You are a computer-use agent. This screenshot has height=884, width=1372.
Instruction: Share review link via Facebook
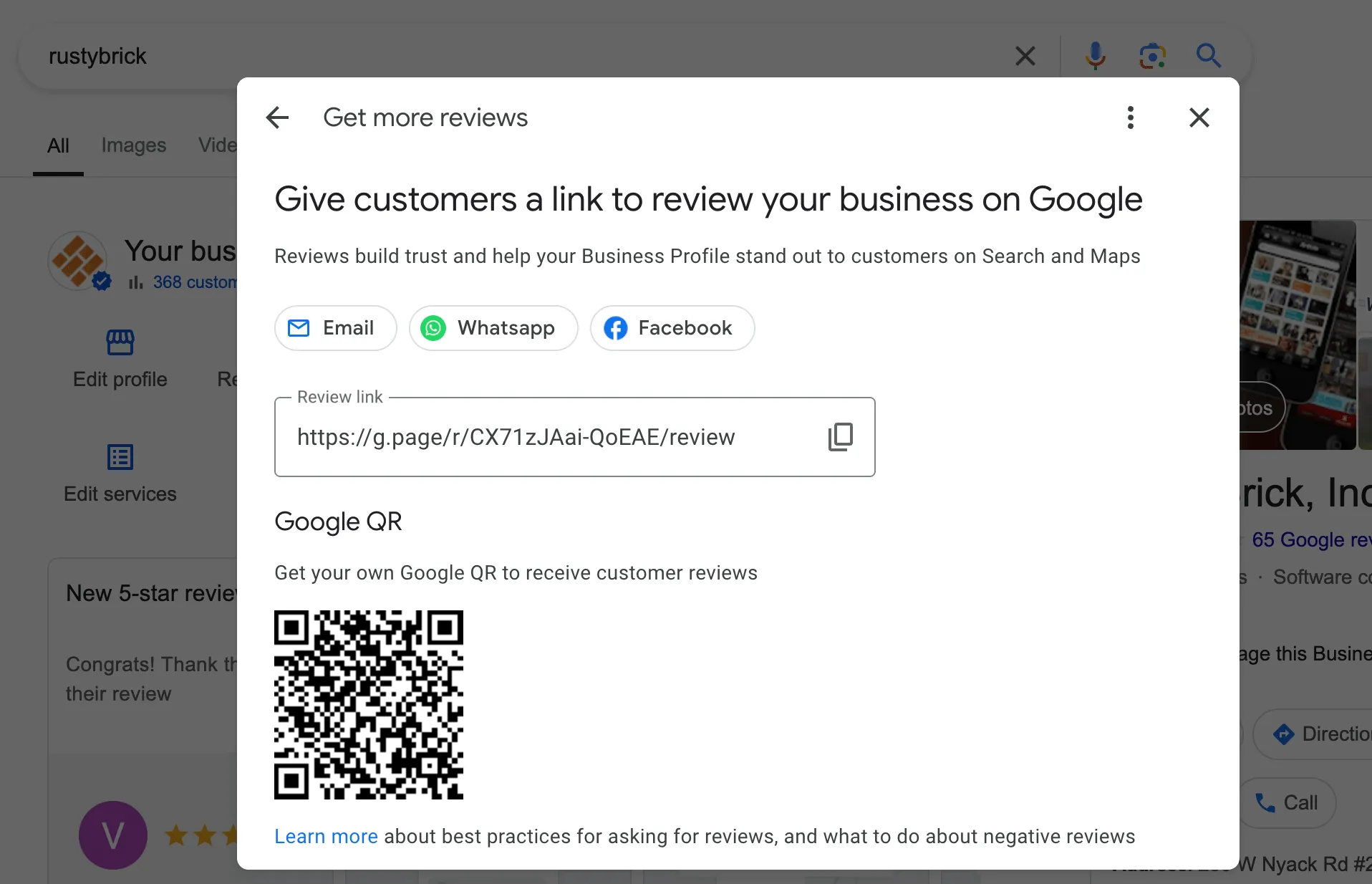tap(672, 328)
